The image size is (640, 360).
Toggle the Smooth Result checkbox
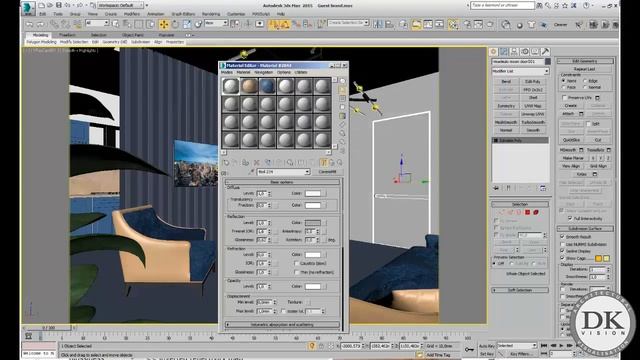coord(562,237)
